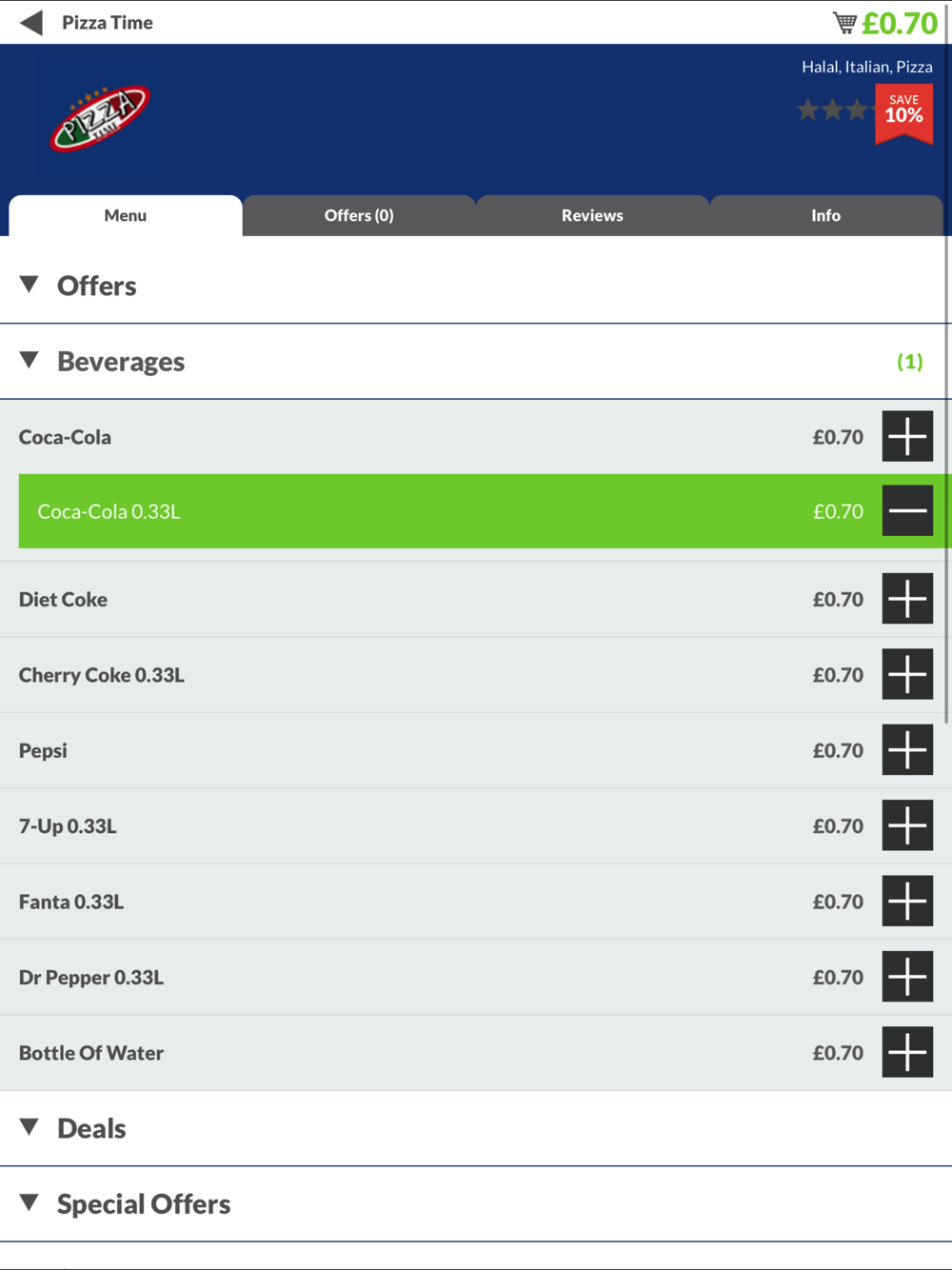
Task: Click the Pizza Time title text
Action: (x=108, y=23)
